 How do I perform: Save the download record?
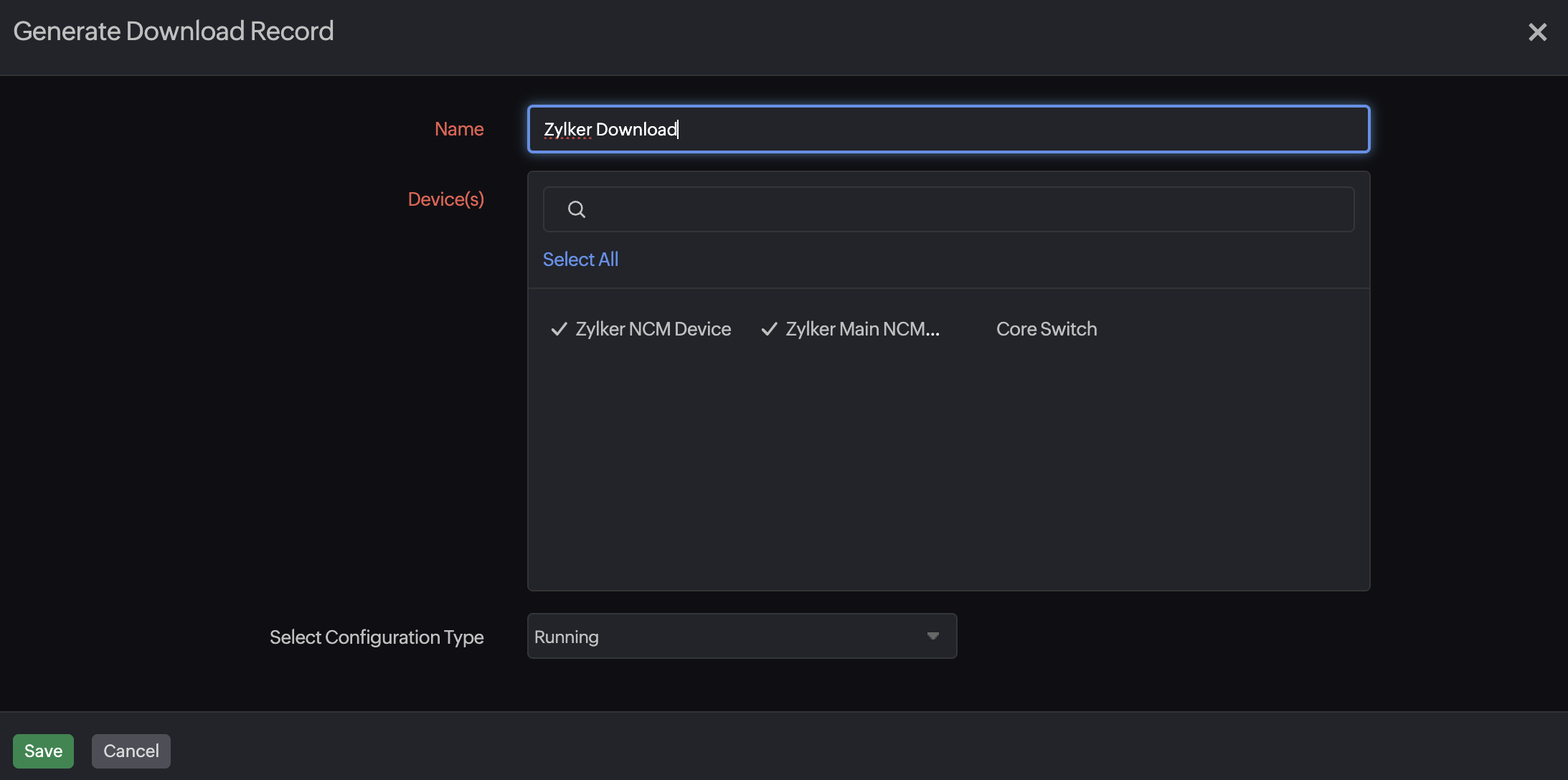click(x=43, y=751)
